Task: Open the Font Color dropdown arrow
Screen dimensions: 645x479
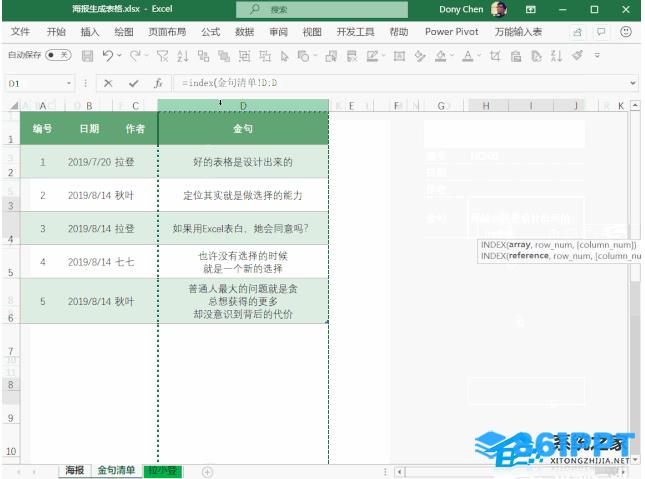Action: (479, 55)
